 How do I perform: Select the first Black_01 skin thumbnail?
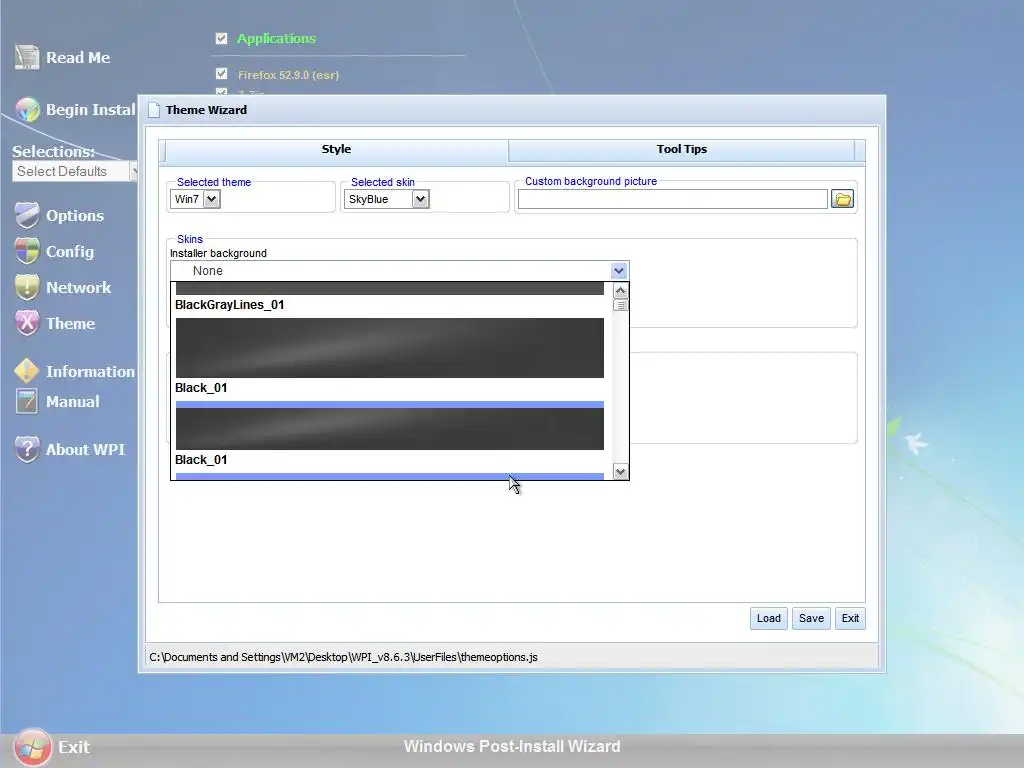click(x=390, y=347)
